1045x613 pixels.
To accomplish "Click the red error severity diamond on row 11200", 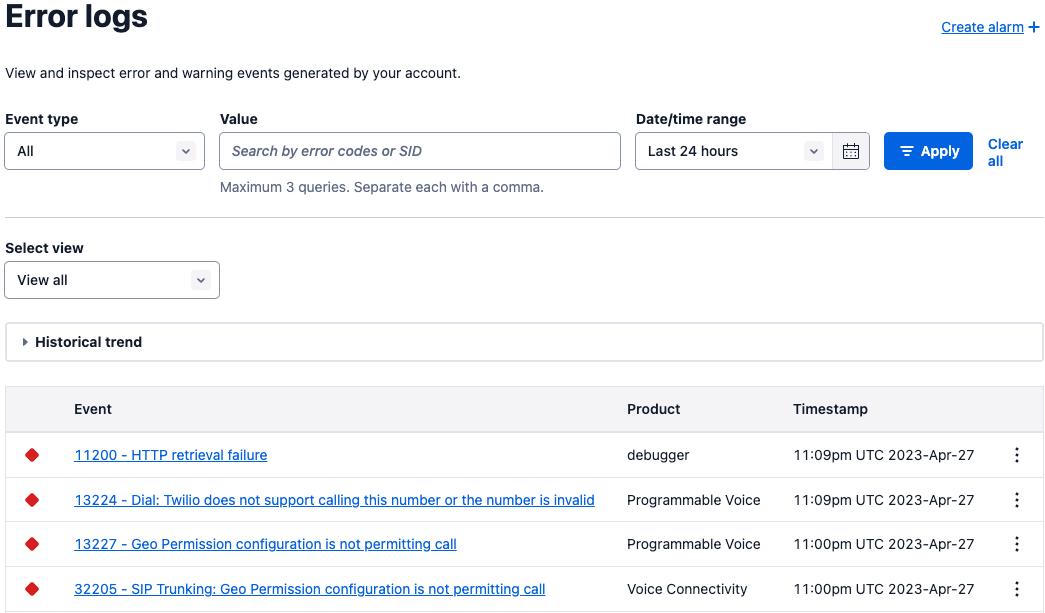I will point(31,454).
